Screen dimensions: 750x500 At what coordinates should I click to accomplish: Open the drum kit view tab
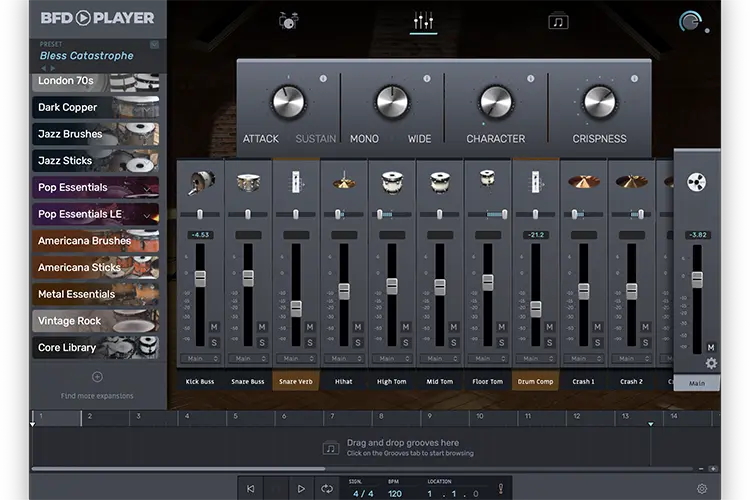pos(288,21)
